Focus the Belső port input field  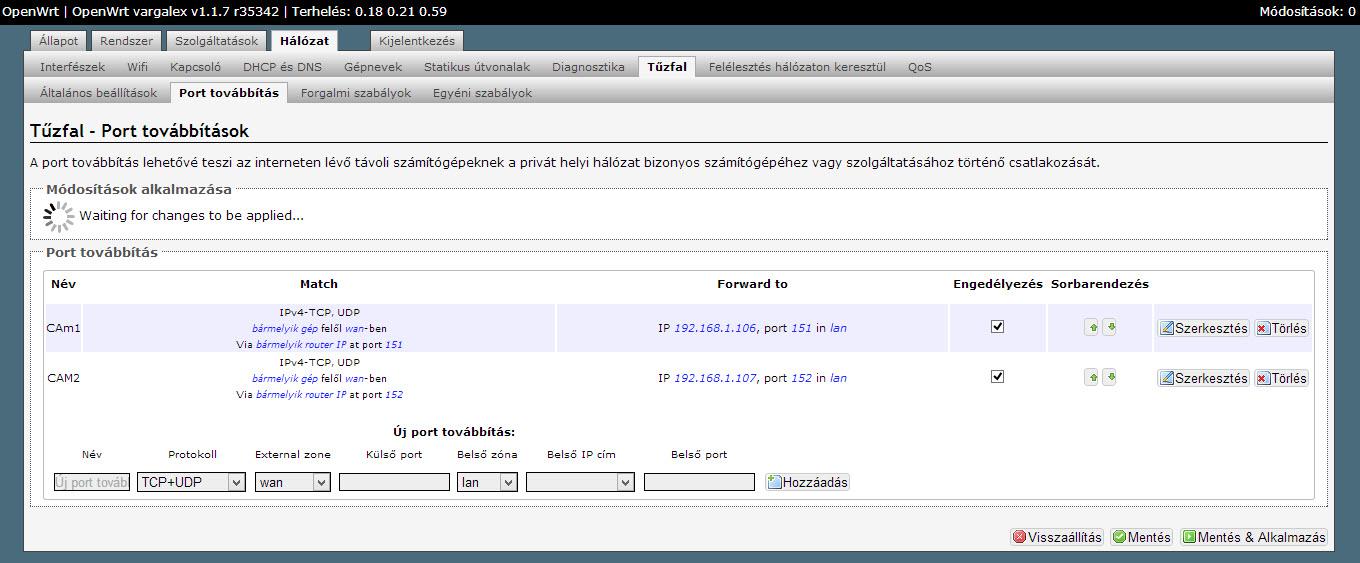click(699, 482)
